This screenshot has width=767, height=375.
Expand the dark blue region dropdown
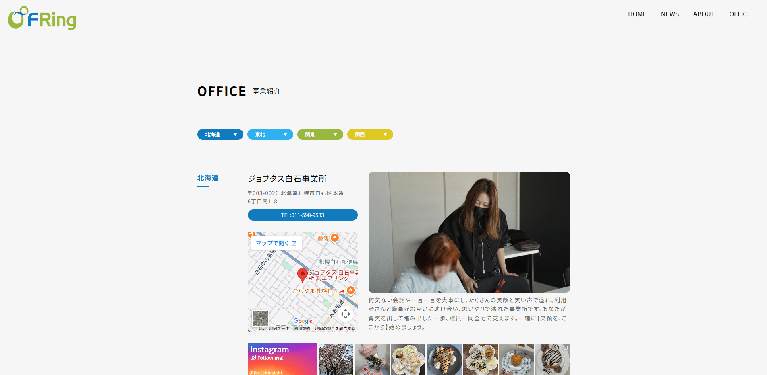click(220, 134)
